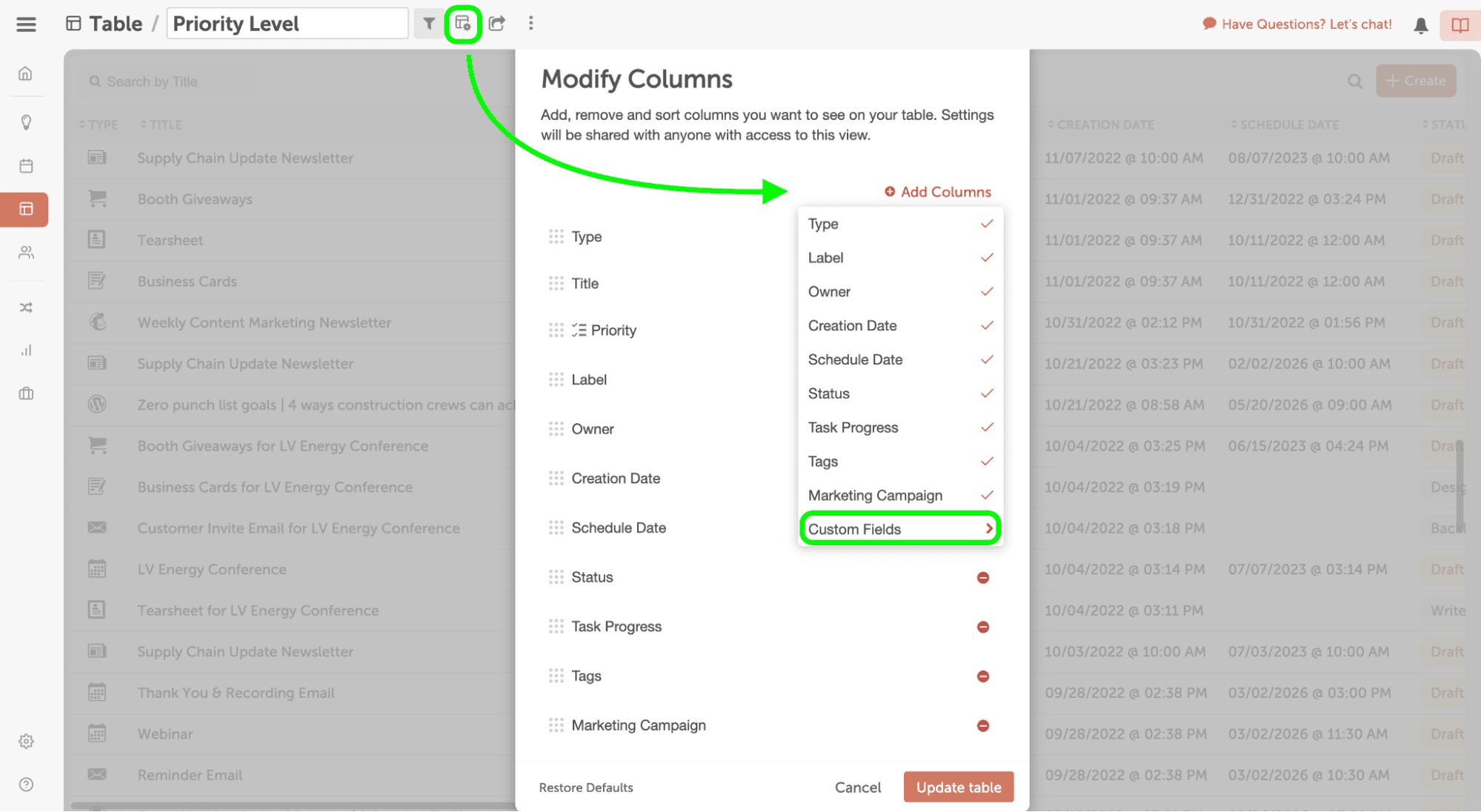Sort by Schedule Date column header
The width and height of the screenshot is (1481, 812).
click(x=1284, y=124)
